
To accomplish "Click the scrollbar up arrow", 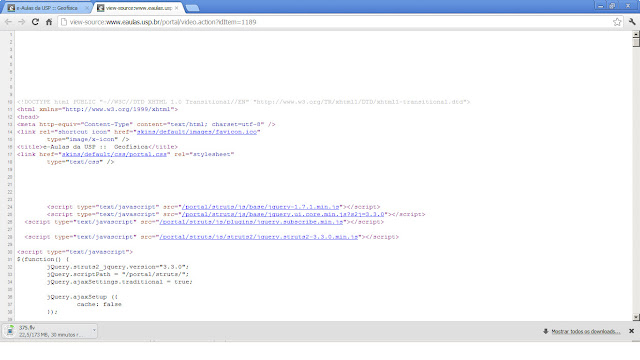I will pyautogui.click(x=636, y=34).
